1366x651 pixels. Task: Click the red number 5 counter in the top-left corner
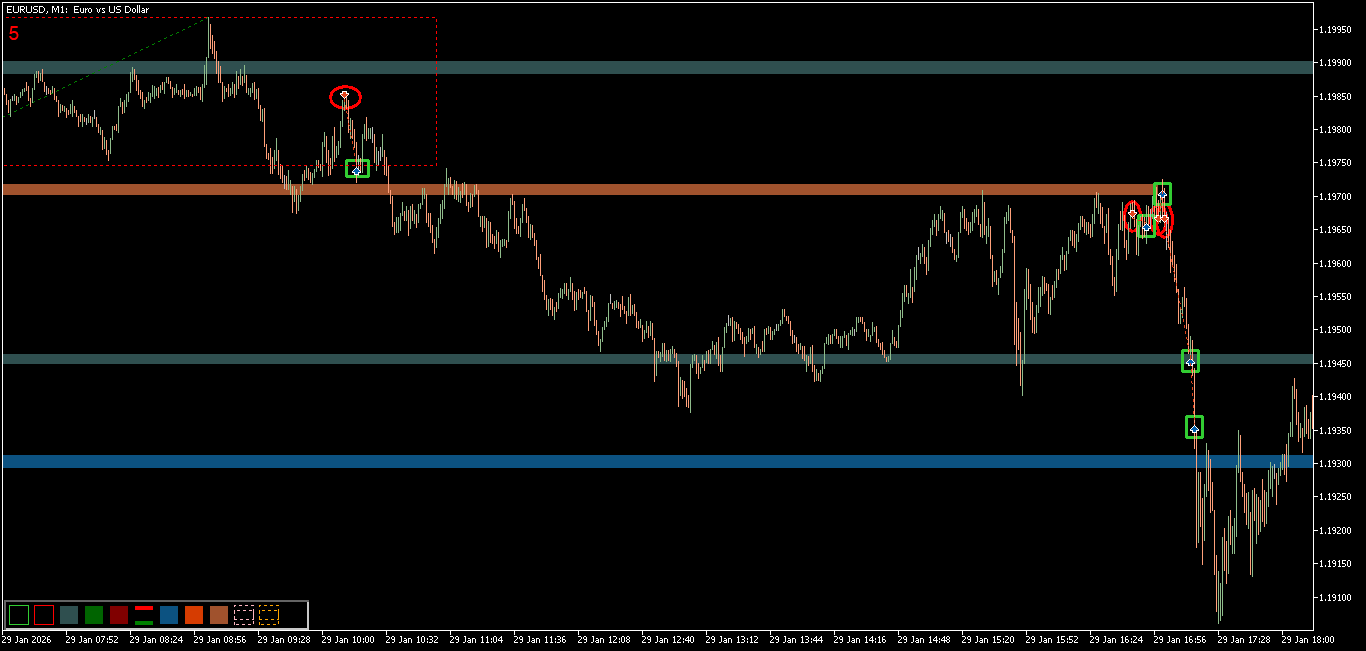(x=13, y=33)
